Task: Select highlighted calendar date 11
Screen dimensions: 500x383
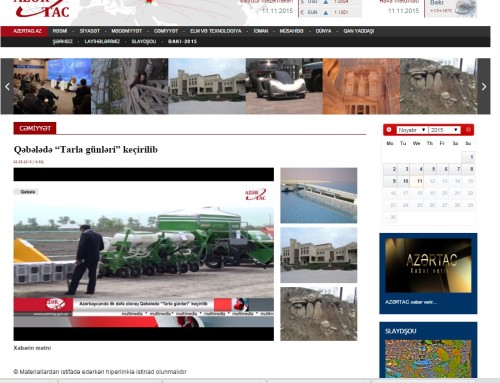Action: (x=417, y=181)
